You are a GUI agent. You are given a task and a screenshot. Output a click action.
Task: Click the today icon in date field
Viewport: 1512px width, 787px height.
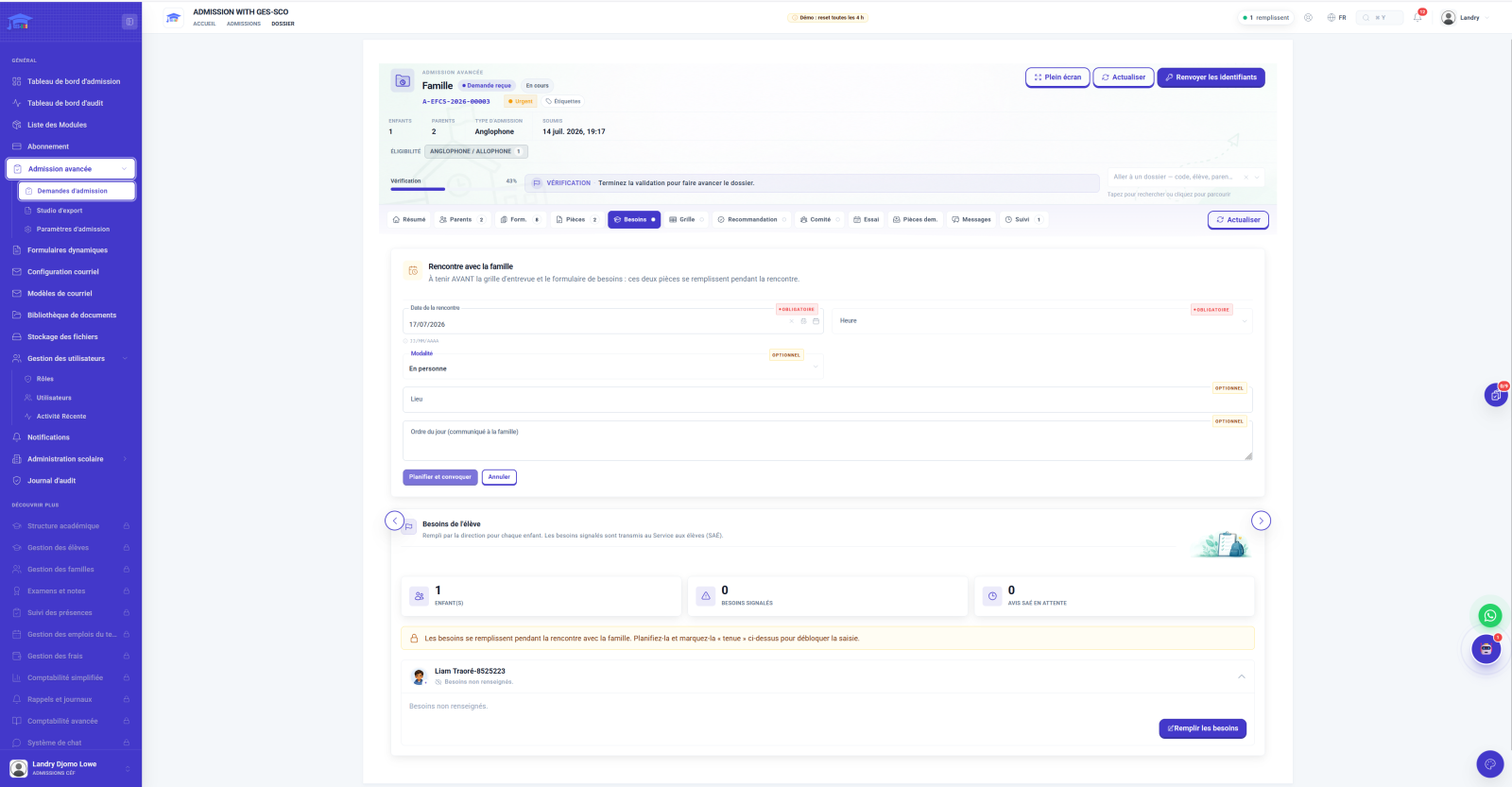click(x=804, y=321)
